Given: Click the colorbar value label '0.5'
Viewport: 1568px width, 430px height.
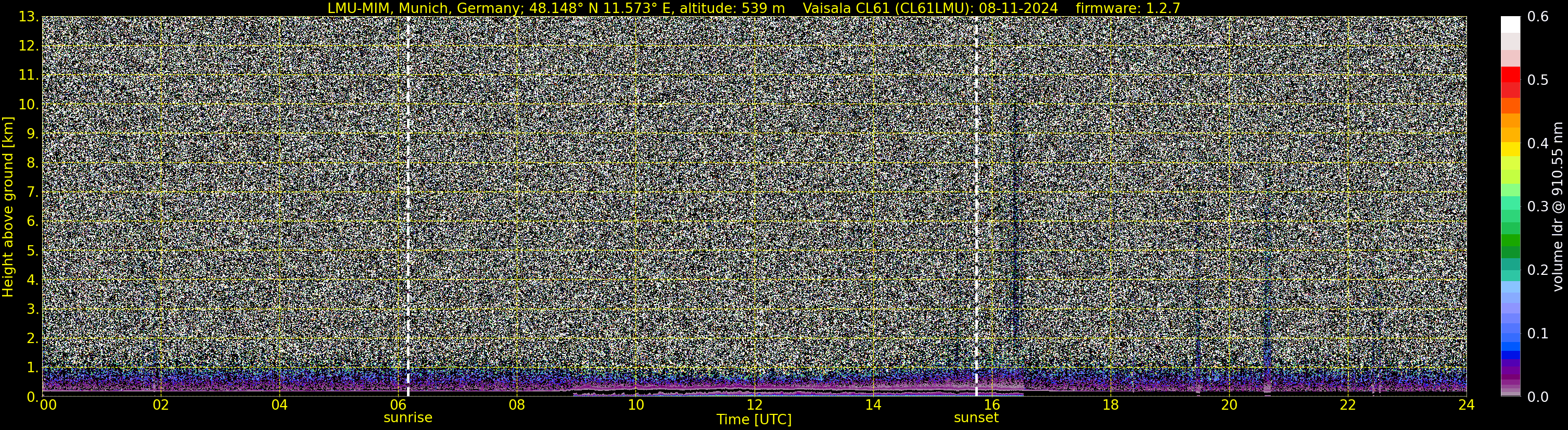Looking at the screenshot, I should point(1538,80).
